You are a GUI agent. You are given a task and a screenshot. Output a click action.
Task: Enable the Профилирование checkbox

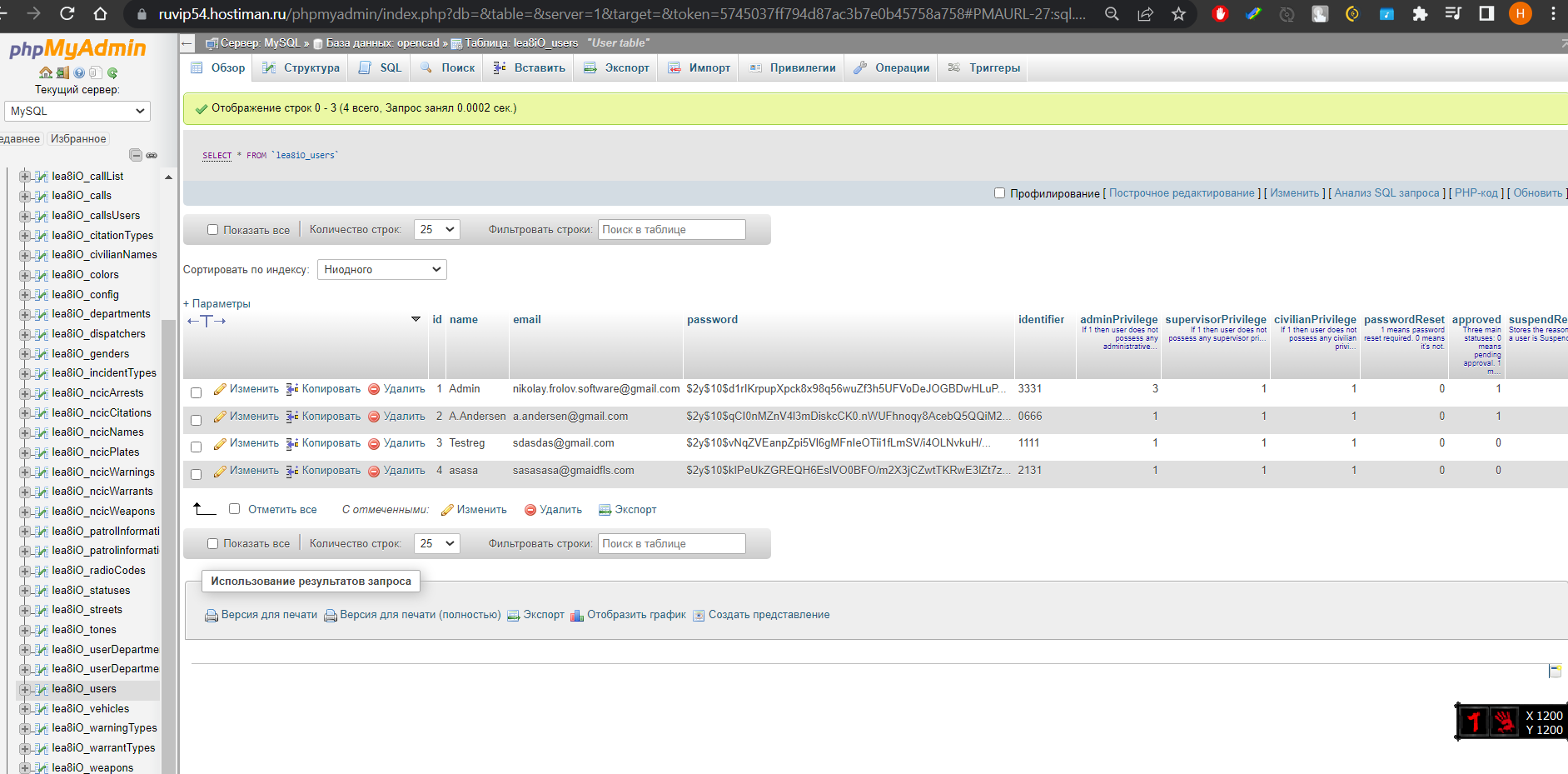(999, 192)
